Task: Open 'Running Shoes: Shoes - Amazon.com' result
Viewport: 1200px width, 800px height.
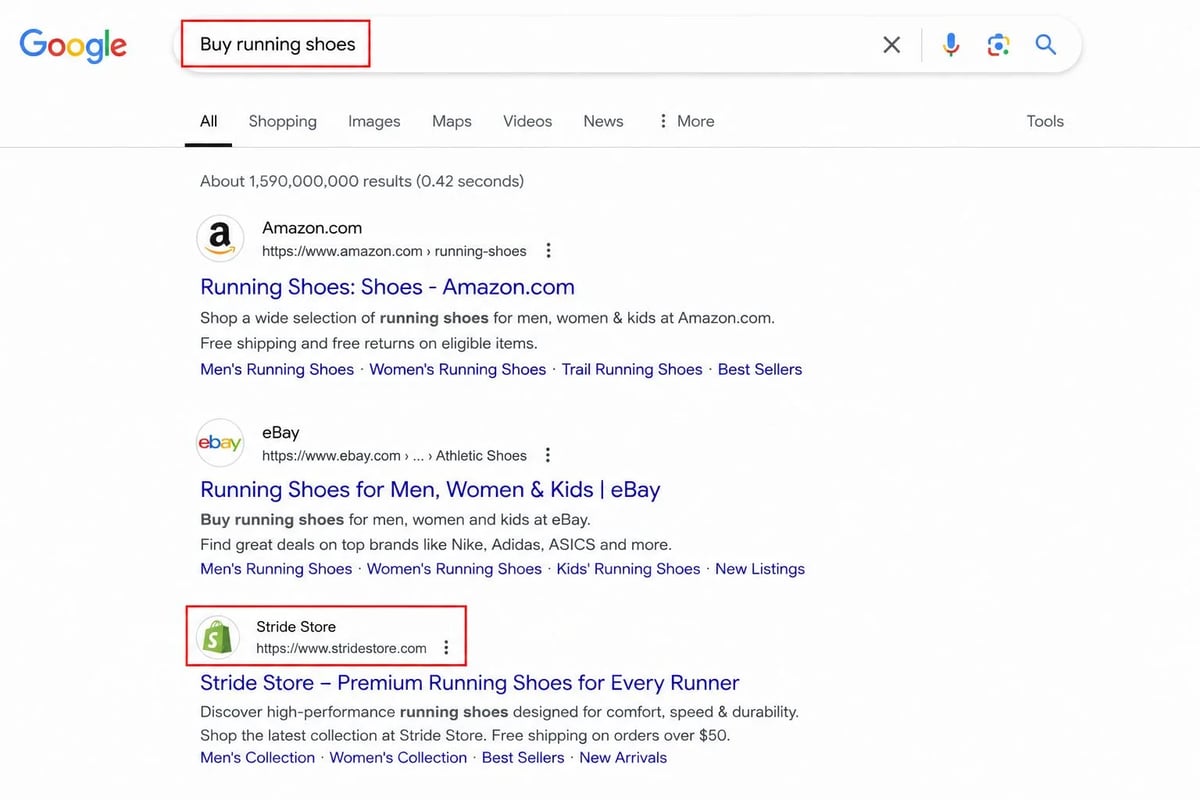Action: [x=387, y=287]
